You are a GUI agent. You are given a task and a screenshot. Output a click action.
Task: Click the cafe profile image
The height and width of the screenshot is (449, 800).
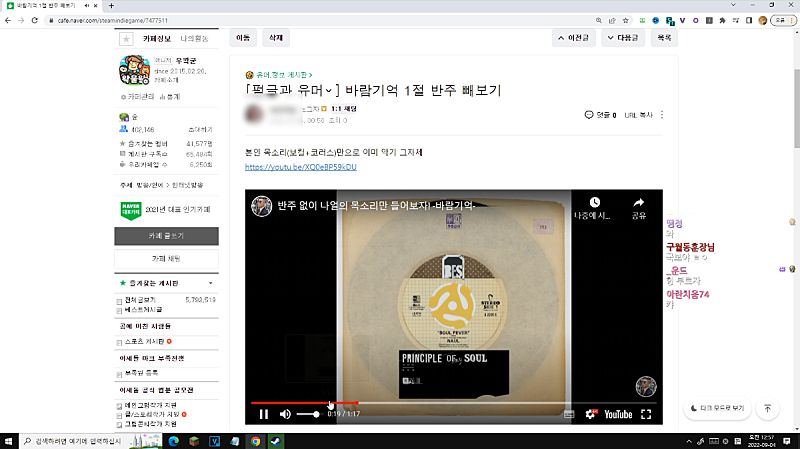(134, 70)
